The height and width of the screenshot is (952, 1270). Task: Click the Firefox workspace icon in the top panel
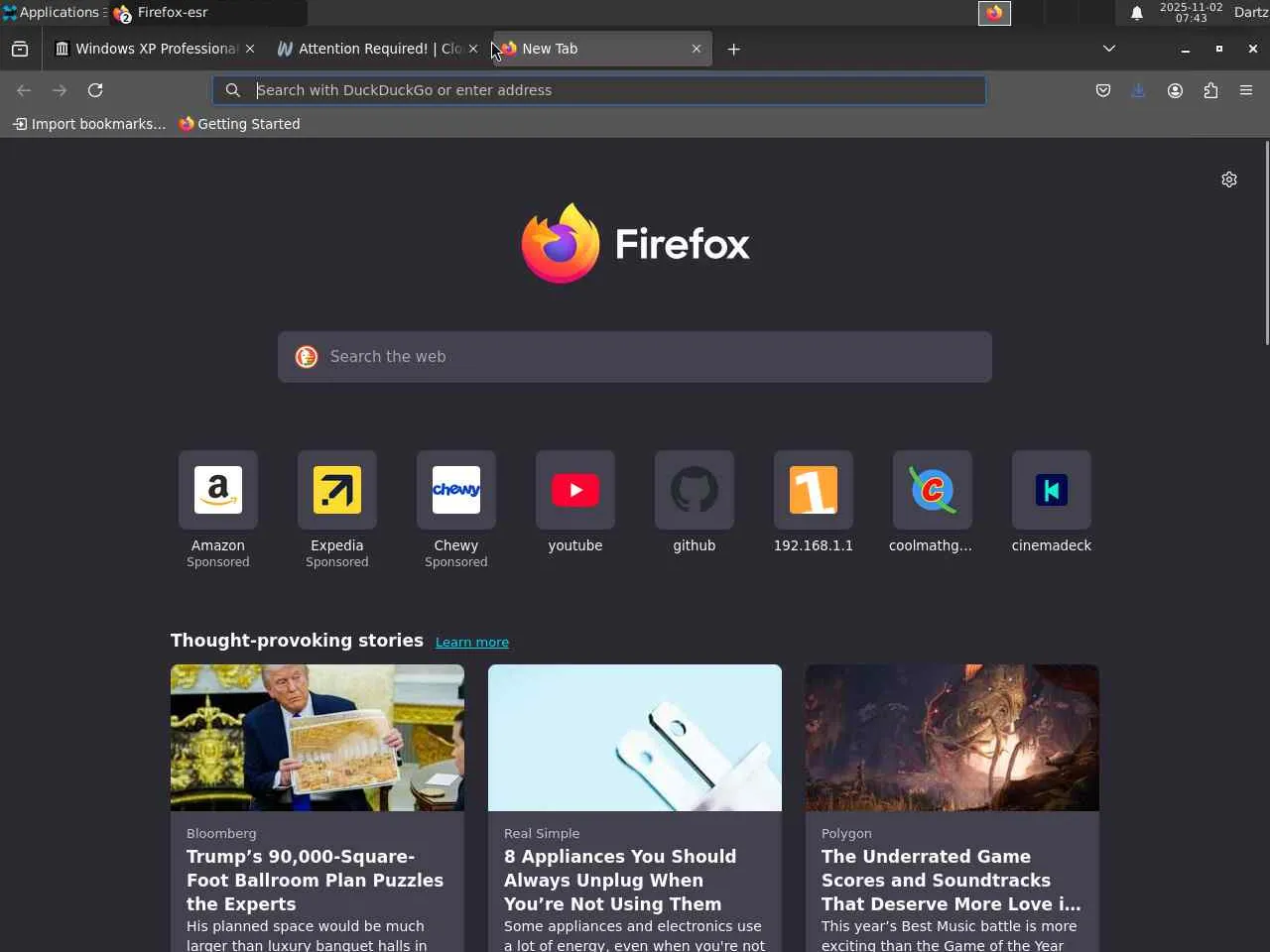(x=994, y=13)
